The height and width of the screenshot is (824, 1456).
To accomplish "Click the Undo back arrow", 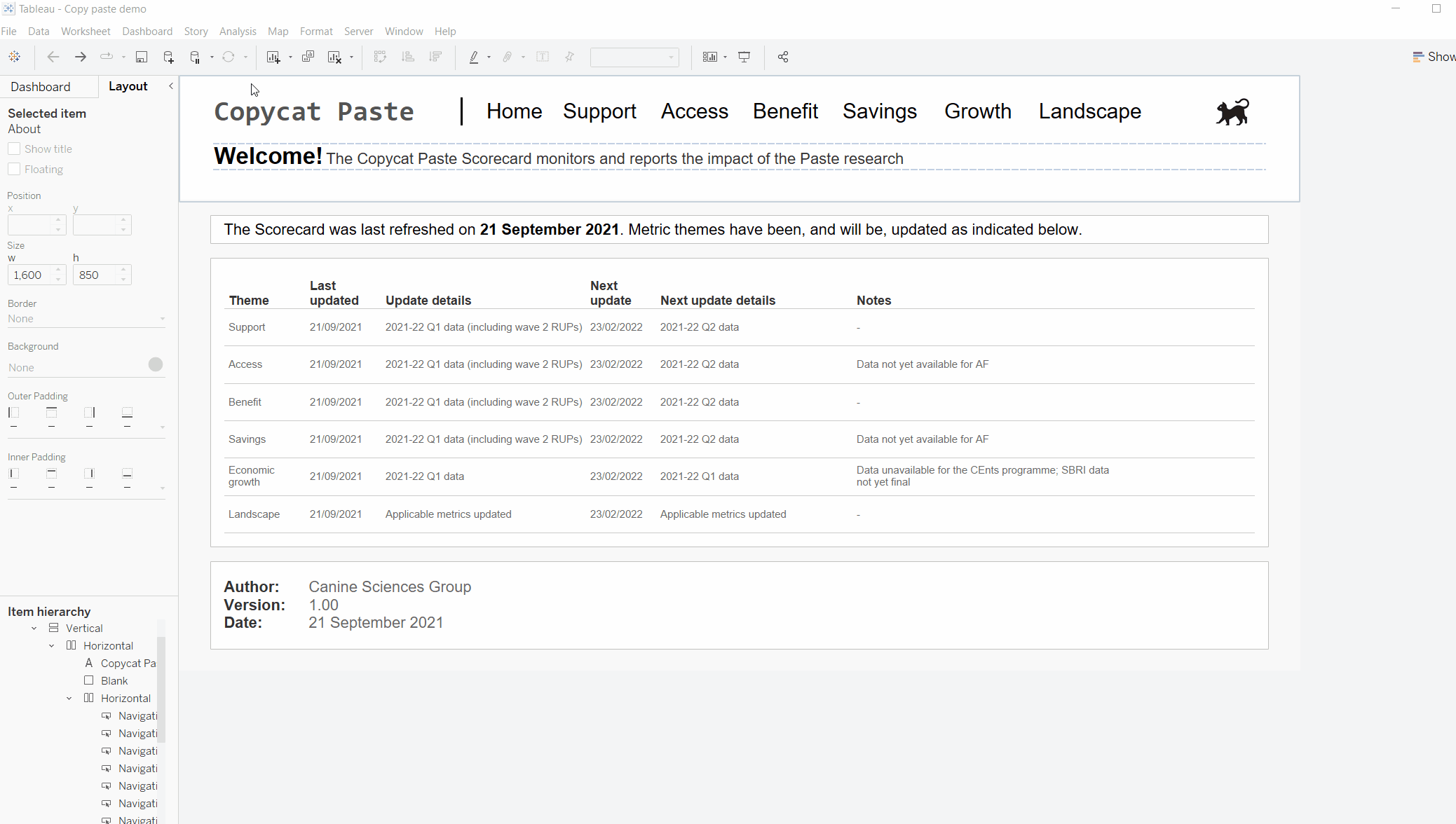I will pos(53,57).
